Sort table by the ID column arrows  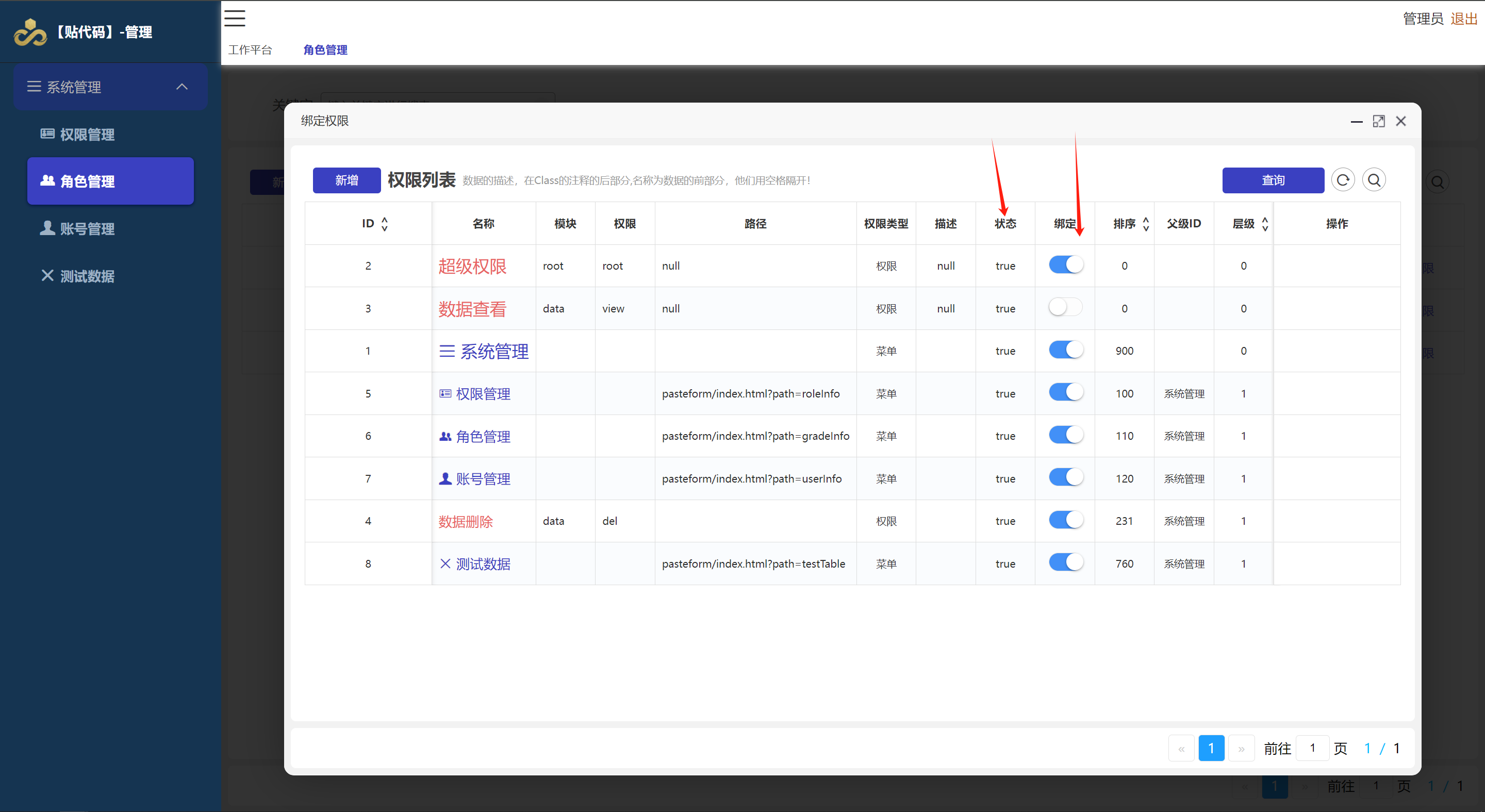click(385, 224)
